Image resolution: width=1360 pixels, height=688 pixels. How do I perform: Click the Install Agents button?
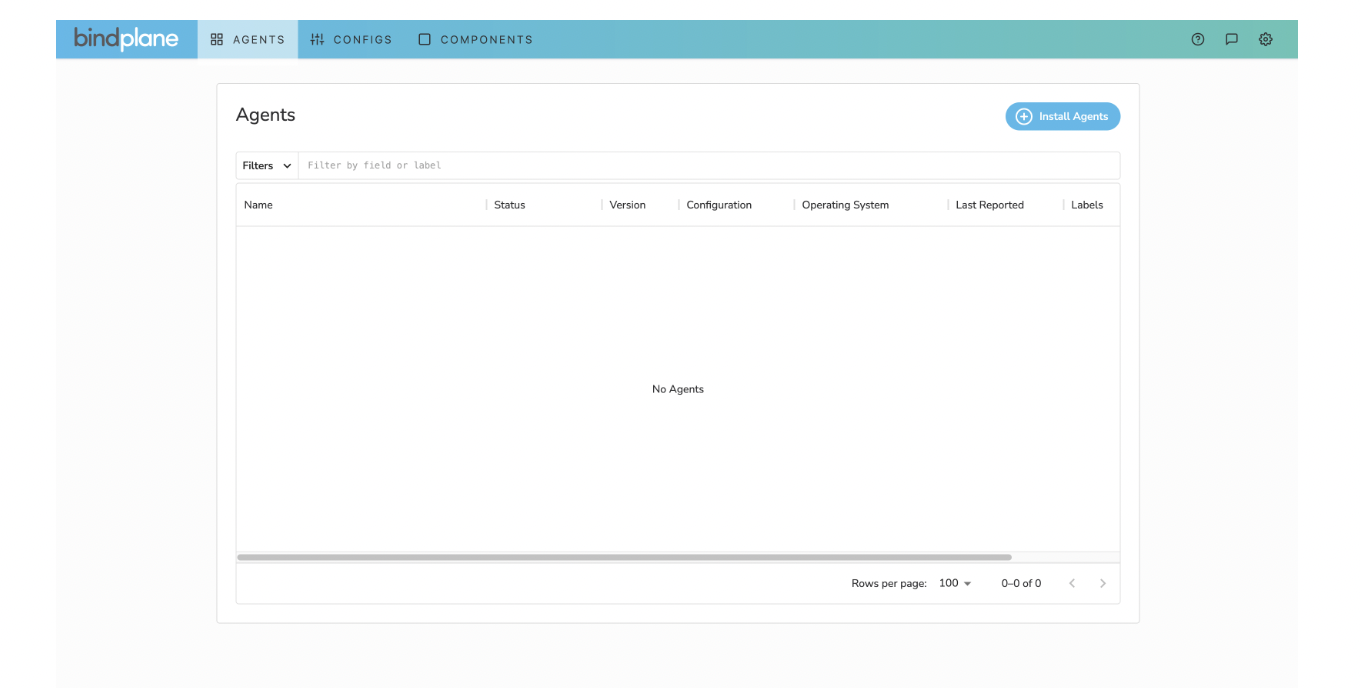coord(1063,116)
